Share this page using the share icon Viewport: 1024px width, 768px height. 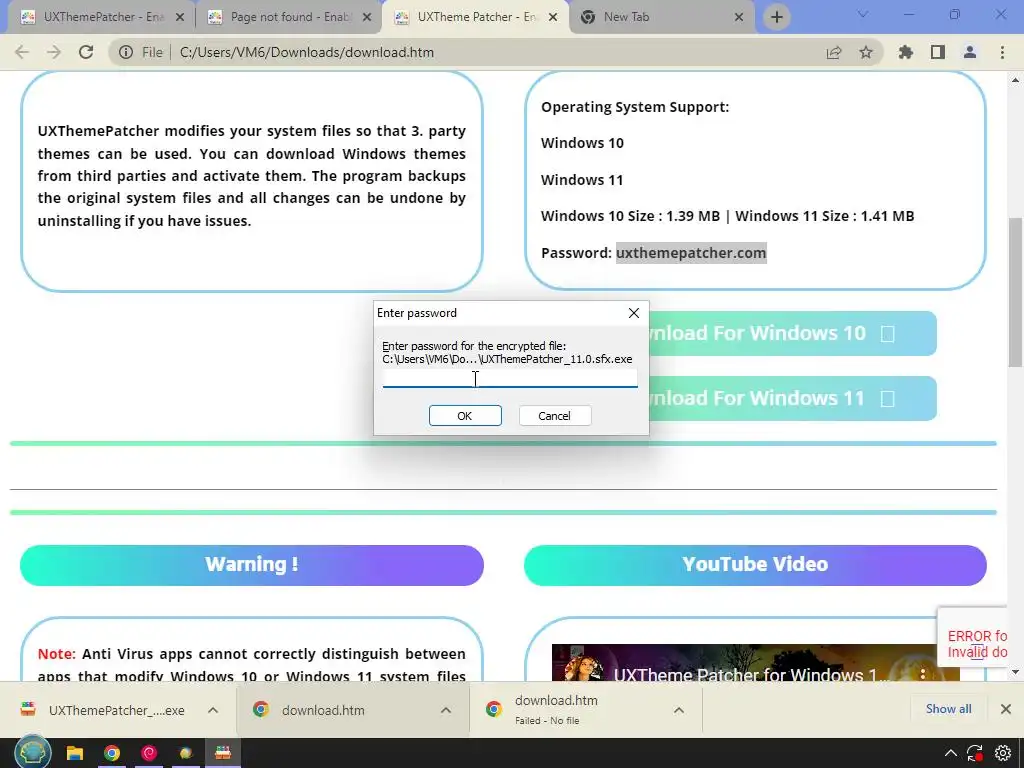coord(834,52)
